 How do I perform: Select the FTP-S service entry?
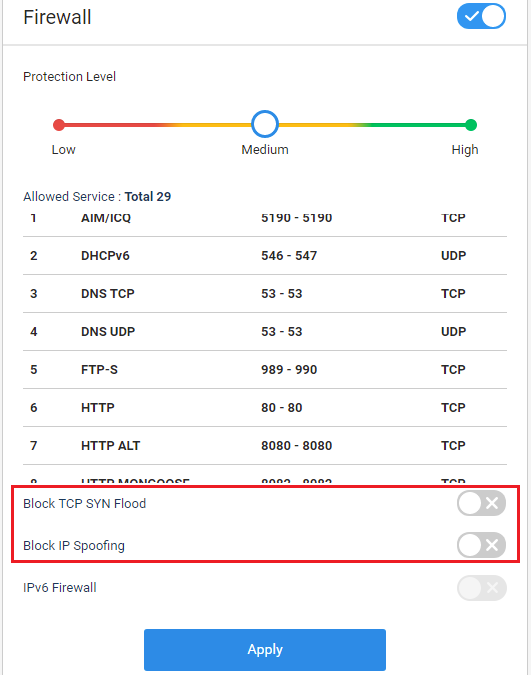click(x=265, y=370)
